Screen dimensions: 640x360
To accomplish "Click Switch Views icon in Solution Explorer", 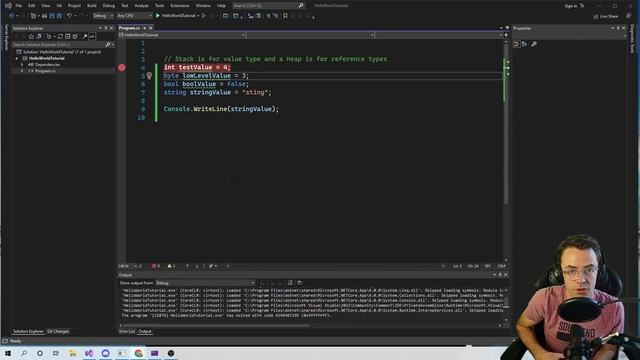I will [39, 36].
